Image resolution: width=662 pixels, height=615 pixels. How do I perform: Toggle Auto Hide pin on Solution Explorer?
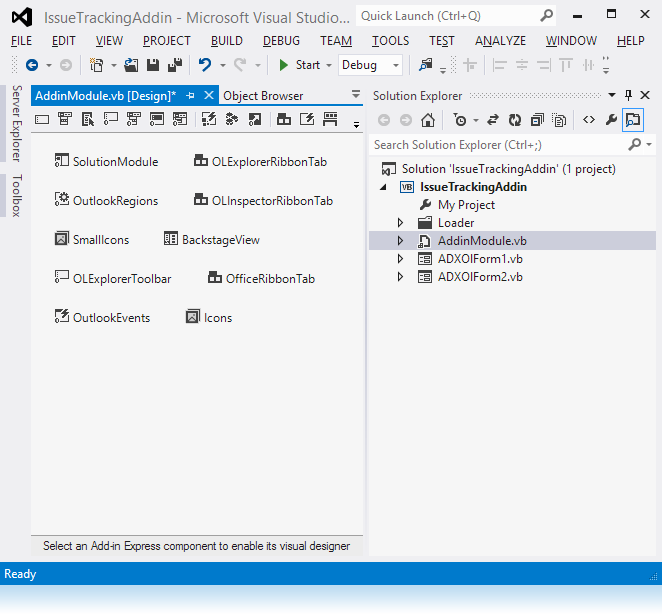point(628,95)
